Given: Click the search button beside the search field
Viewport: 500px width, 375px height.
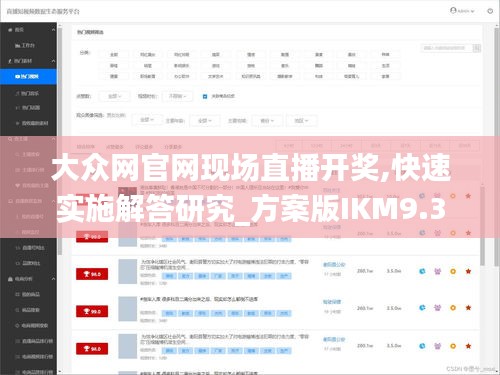Looking at the screenshot, I should point(477,48).
